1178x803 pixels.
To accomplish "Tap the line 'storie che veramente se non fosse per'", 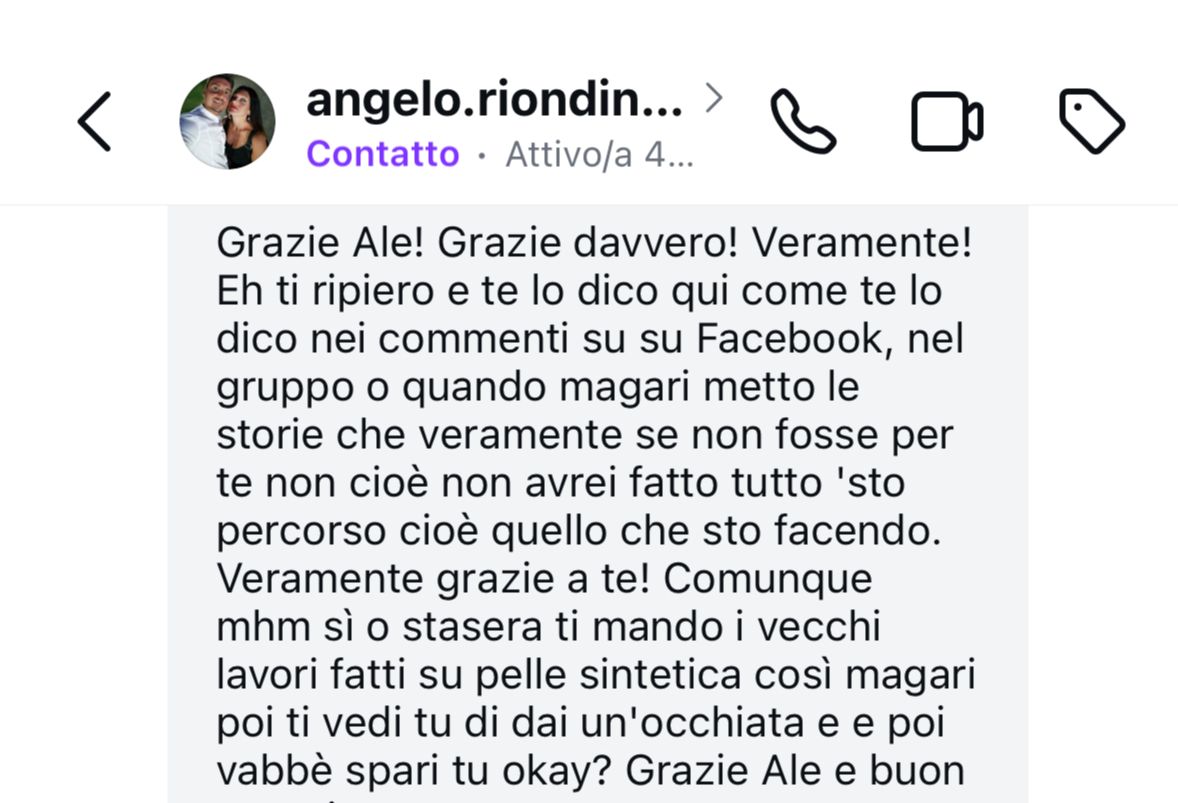I will (584, 435).
